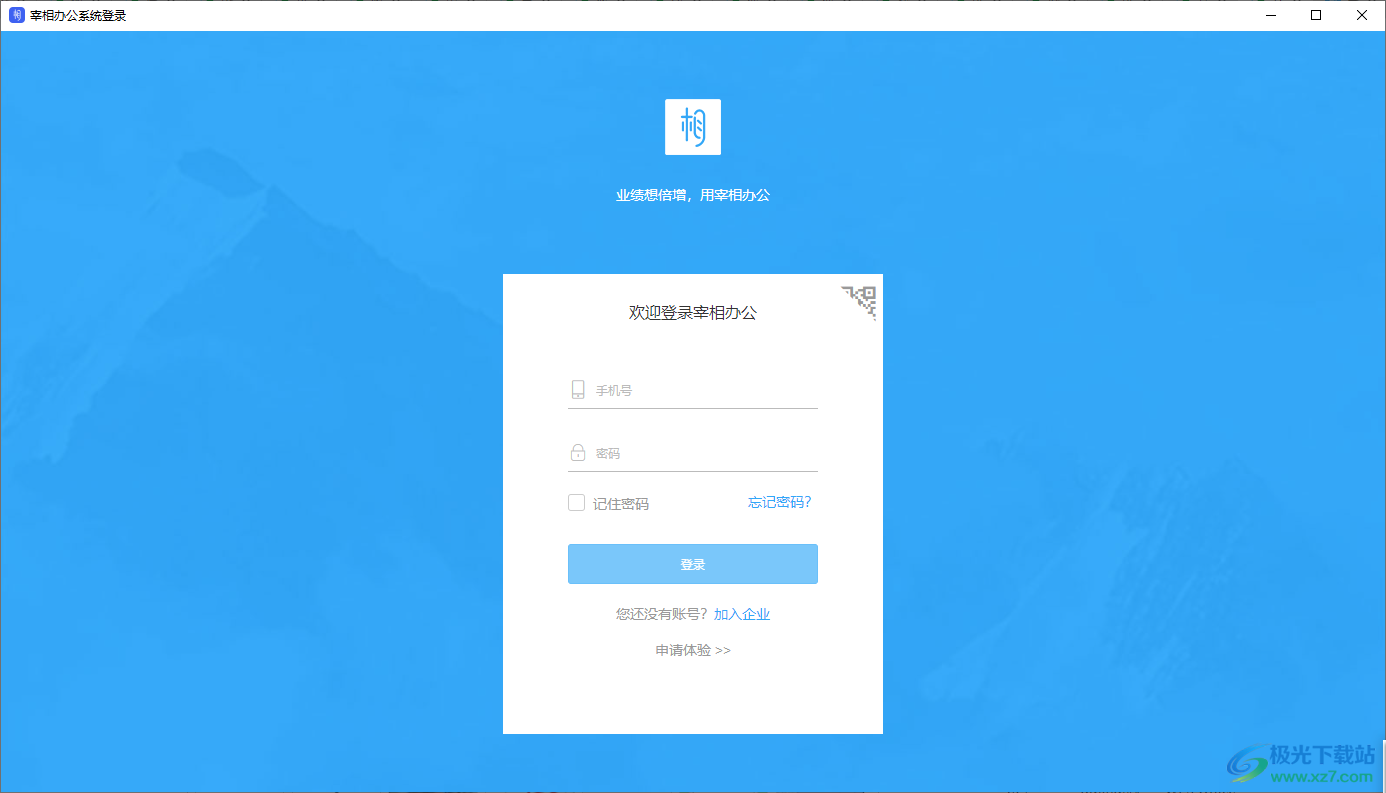Image resolution: width=1386 pixels, height=793 pixels.
Task: Click the 记住密码 label text
Action: coord(621,504)
